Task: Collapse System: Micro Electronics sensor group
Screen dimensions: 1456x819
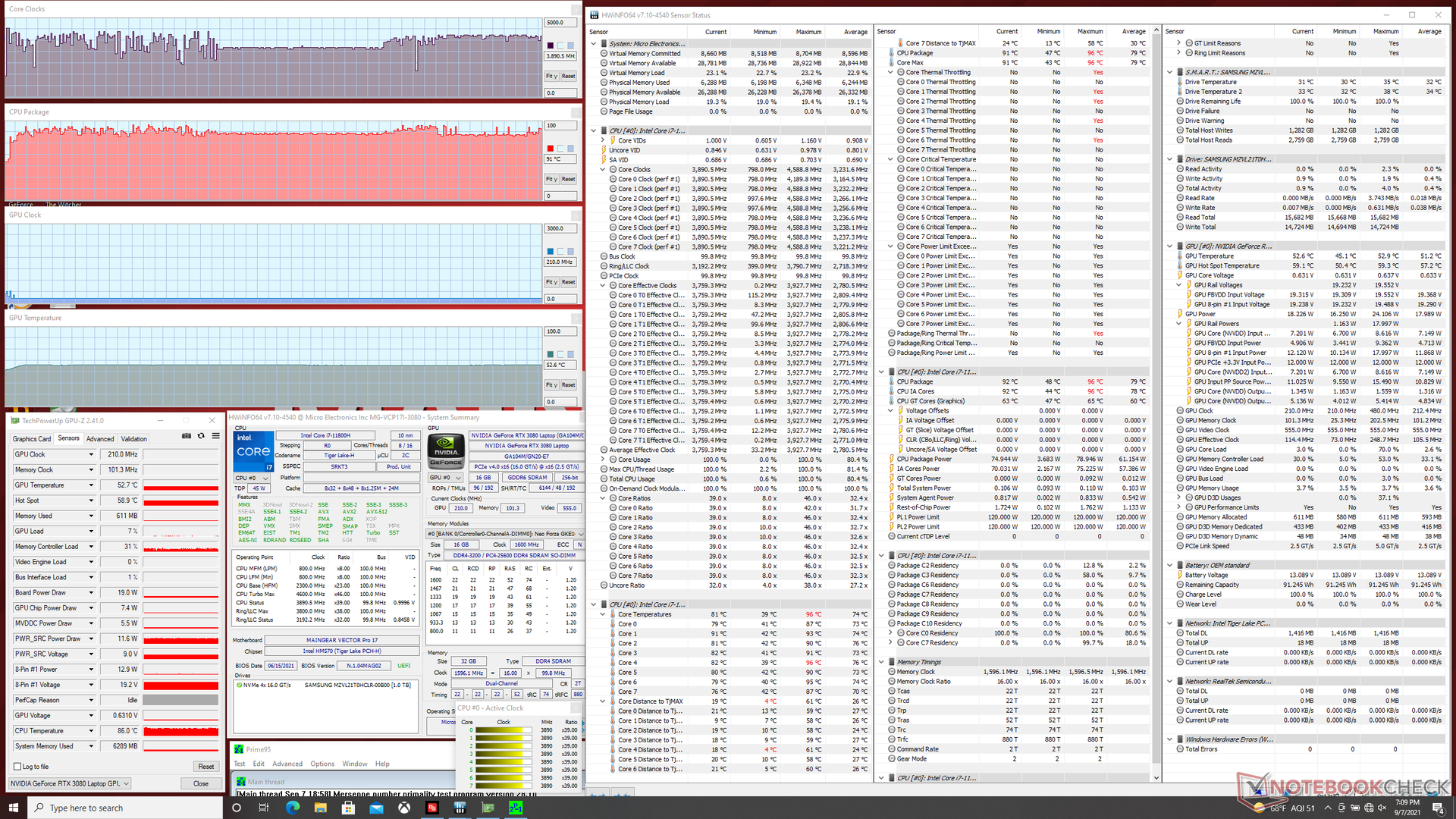Action: pyautogui.click(x=594, y=44)
